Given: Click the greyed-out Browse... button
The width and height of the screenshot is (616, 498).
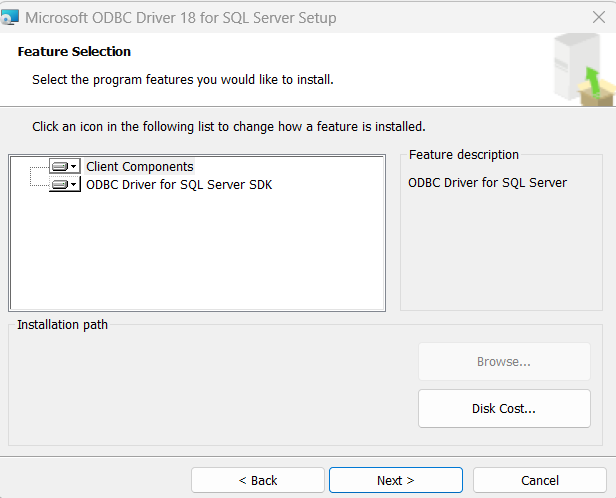Looking at the screenshot, I should [504, 362].
